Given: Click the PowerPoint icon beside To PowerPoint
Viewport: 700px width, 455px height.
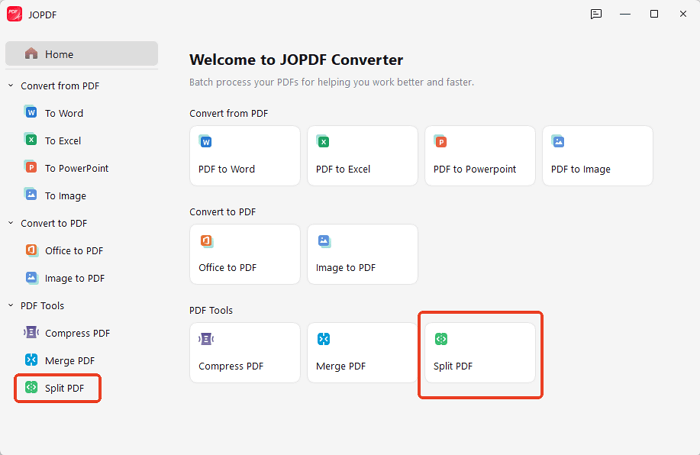Looking at the screenshot, I should [x=31, y=167].
